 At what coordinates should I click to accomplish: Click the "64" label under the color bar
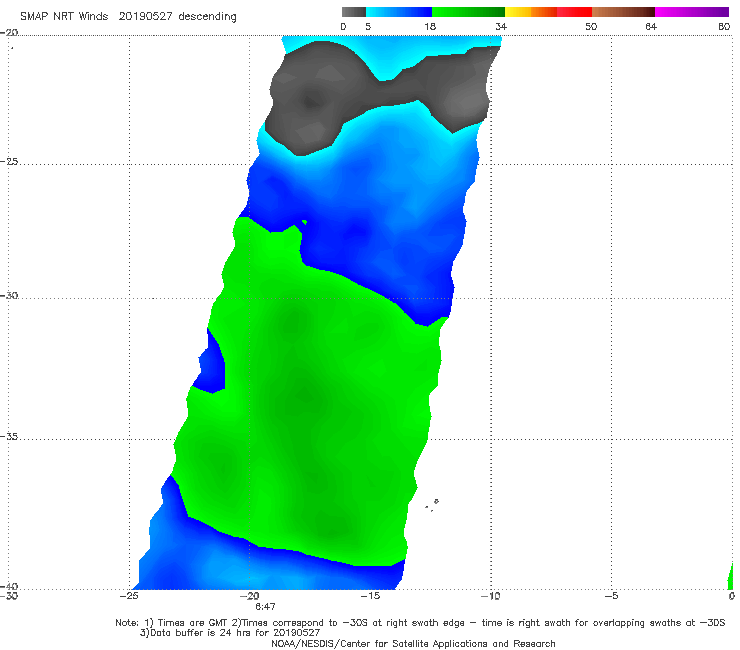(x=651, y=26)
